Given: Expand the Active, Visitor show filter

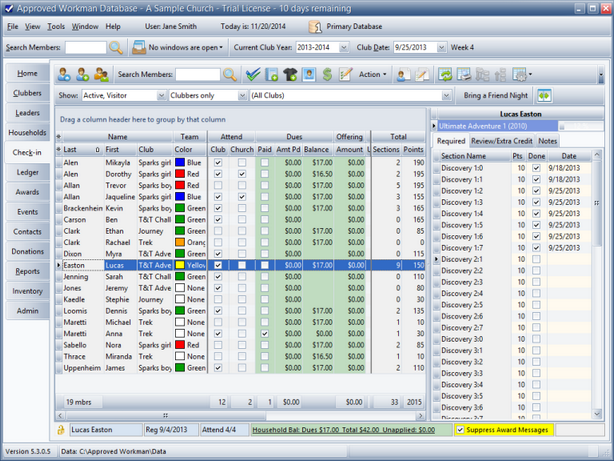Looking at the screenshot, I should (x=158, y=95).
